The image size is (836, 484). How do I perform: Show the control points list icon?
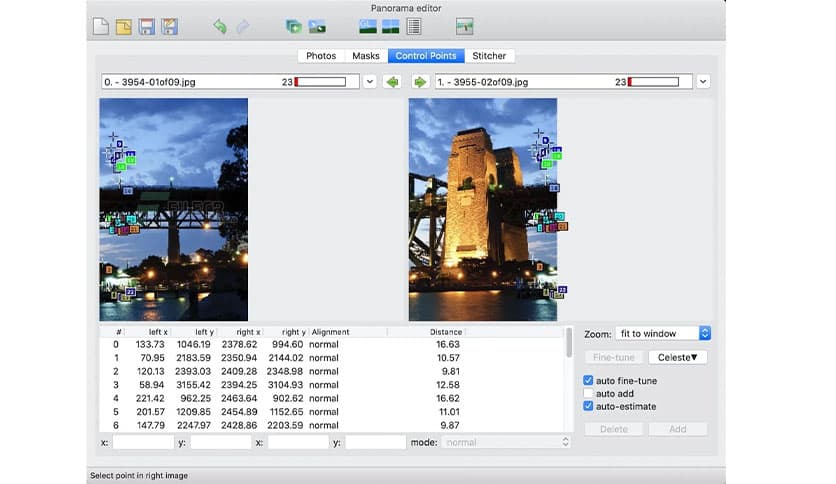click(x=416, y=27)
